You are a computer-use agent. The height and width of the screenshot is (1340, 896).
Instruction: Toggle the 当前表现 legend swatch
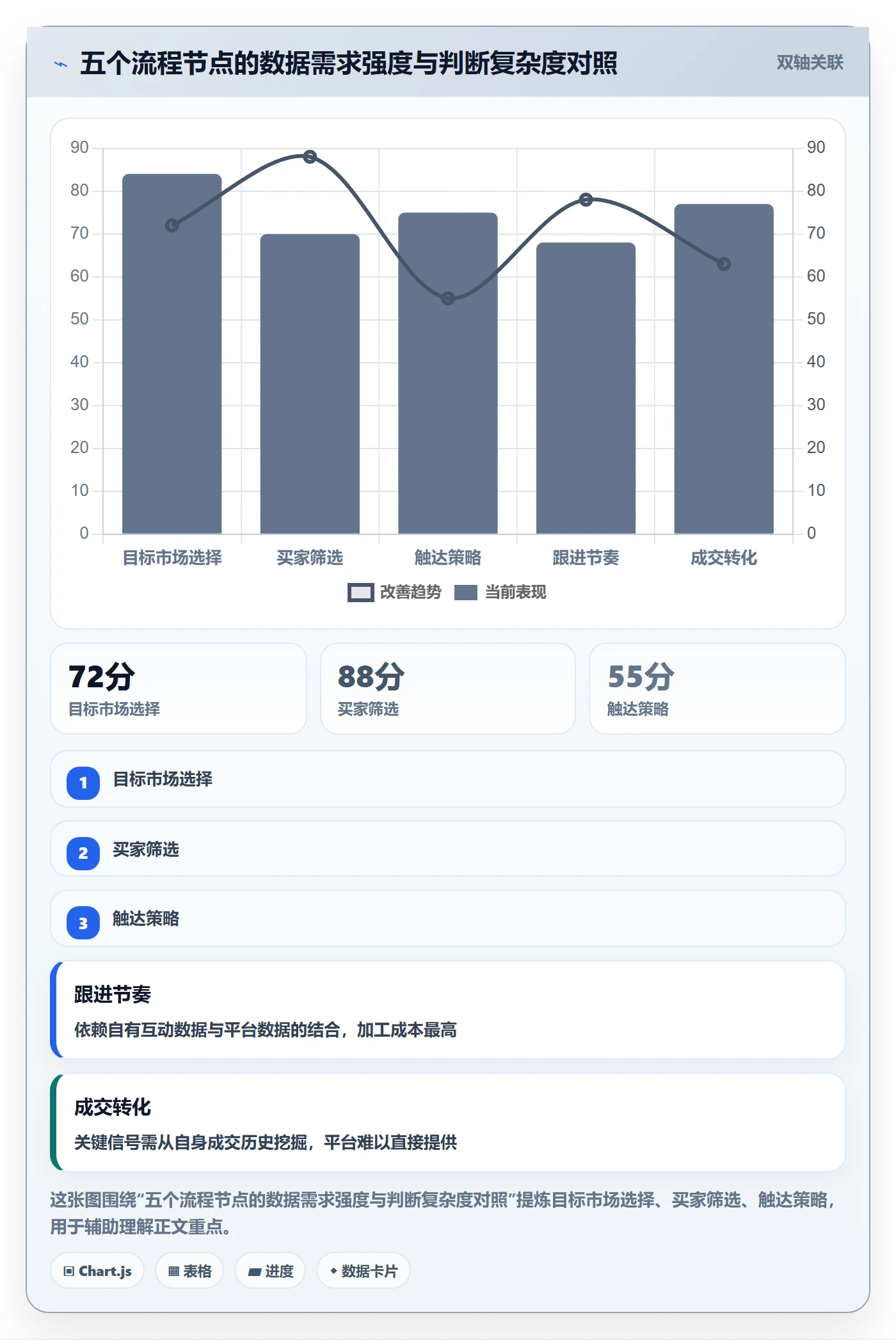[466, 593]
